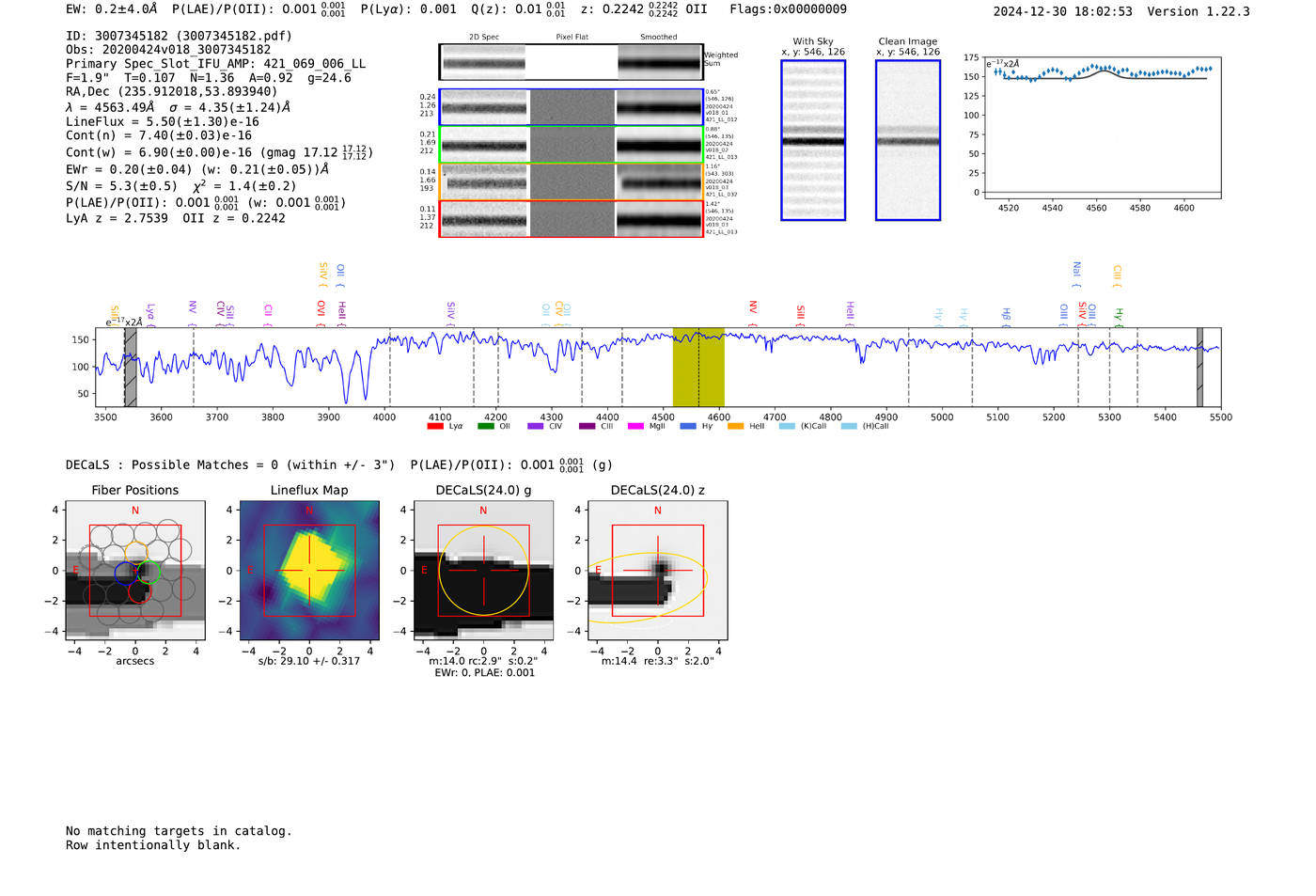Click the yellow ellipse in DECaLS z image

[x=646, y=588]
